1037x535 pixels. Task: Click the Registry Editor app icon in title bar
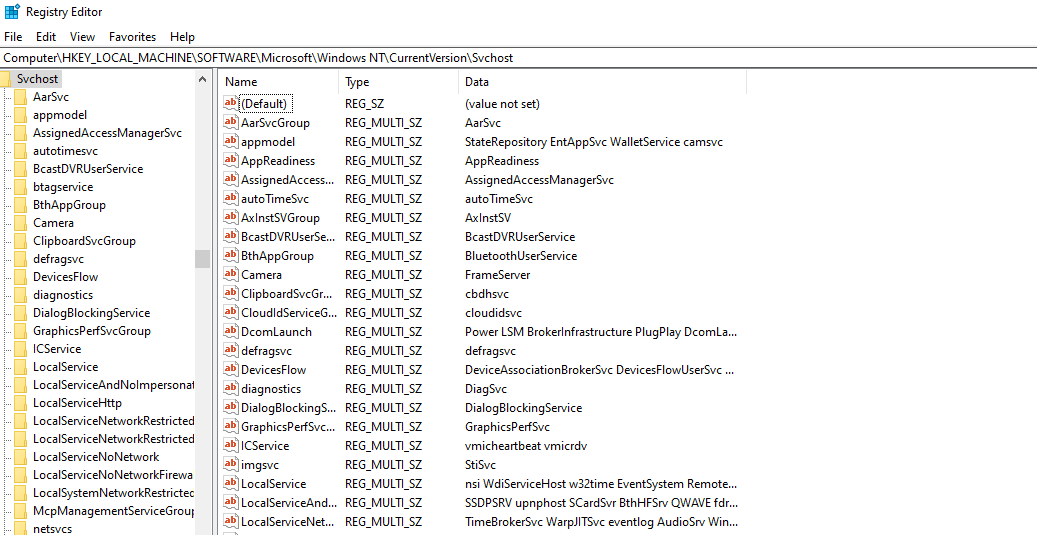[12, 12]
